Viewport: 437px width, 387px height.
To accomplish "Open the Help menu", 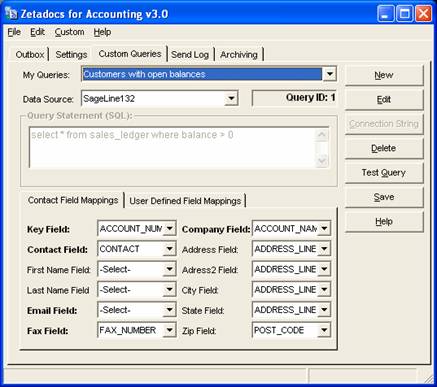I will [102, 32].
